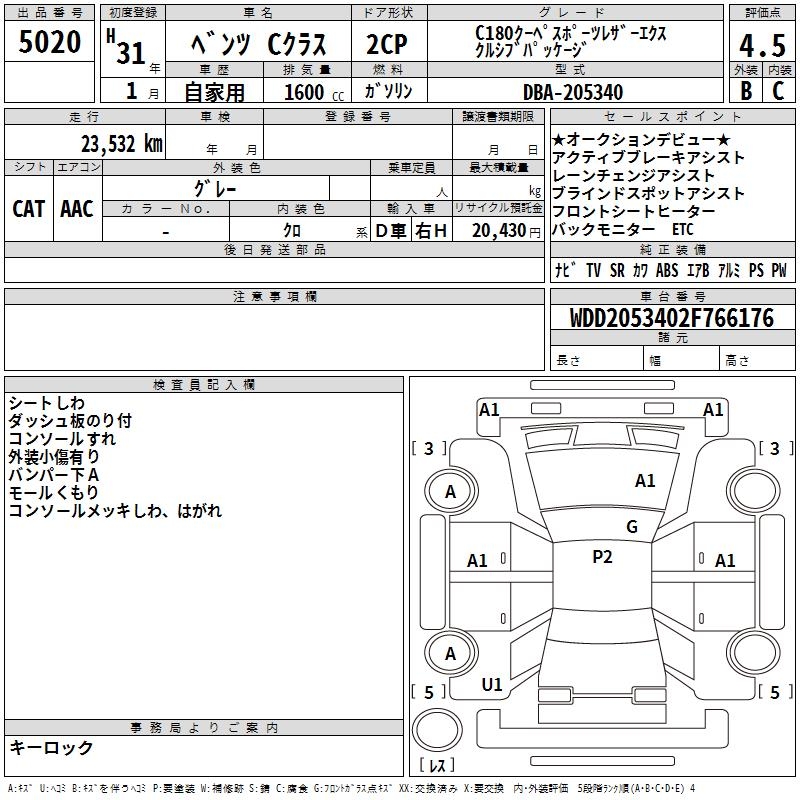Click the CAT shift type cell
Screen dimensions: 800x800
pos(28,208)
